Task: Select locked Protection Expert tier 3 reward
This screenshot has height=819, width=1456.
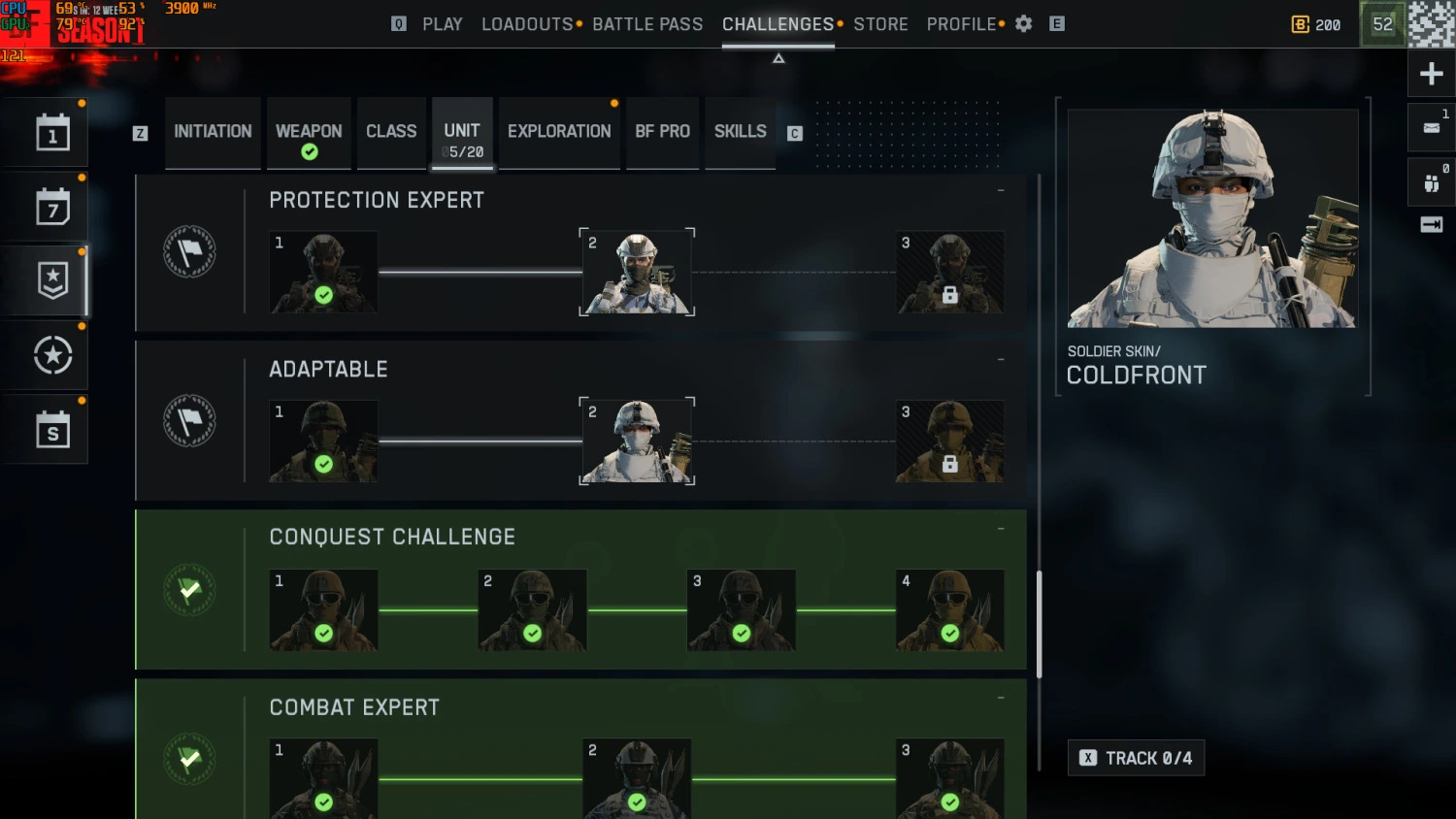Action: (x=949, y=272)
